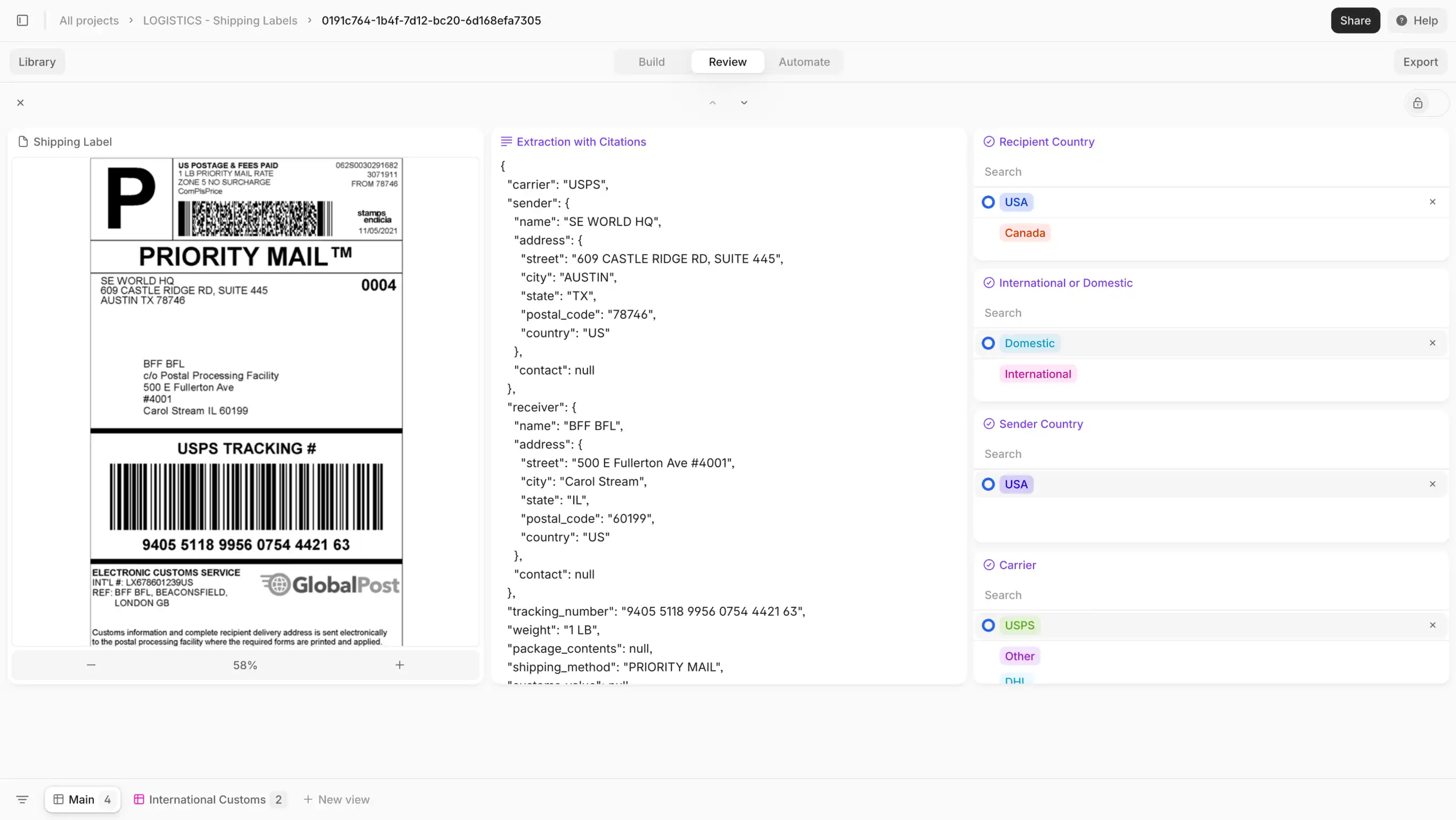Navigate to LOGISTICS - Shipping Labels breadcrumb

[x=220, y=20]
